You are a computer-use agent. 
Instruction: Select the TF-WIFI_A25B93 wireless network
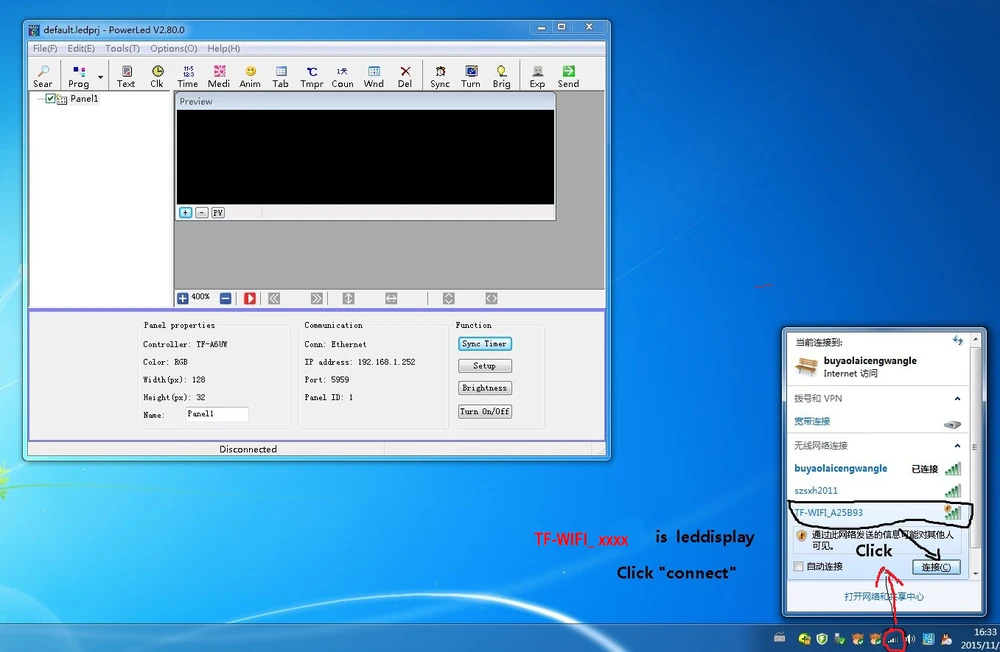(x=878, y=512)
